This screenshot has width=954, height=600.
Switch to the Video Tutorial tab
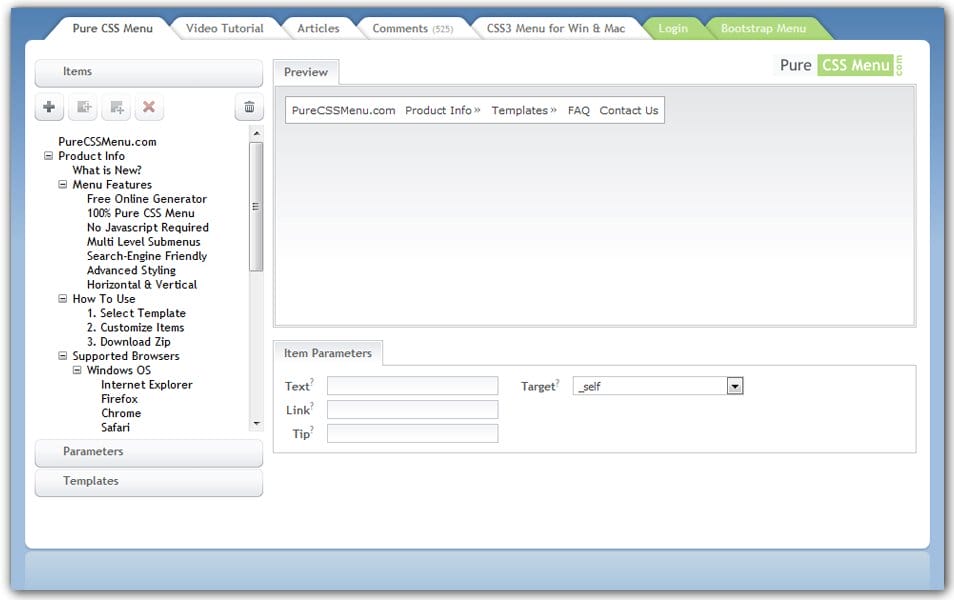[x=224, y=28]
